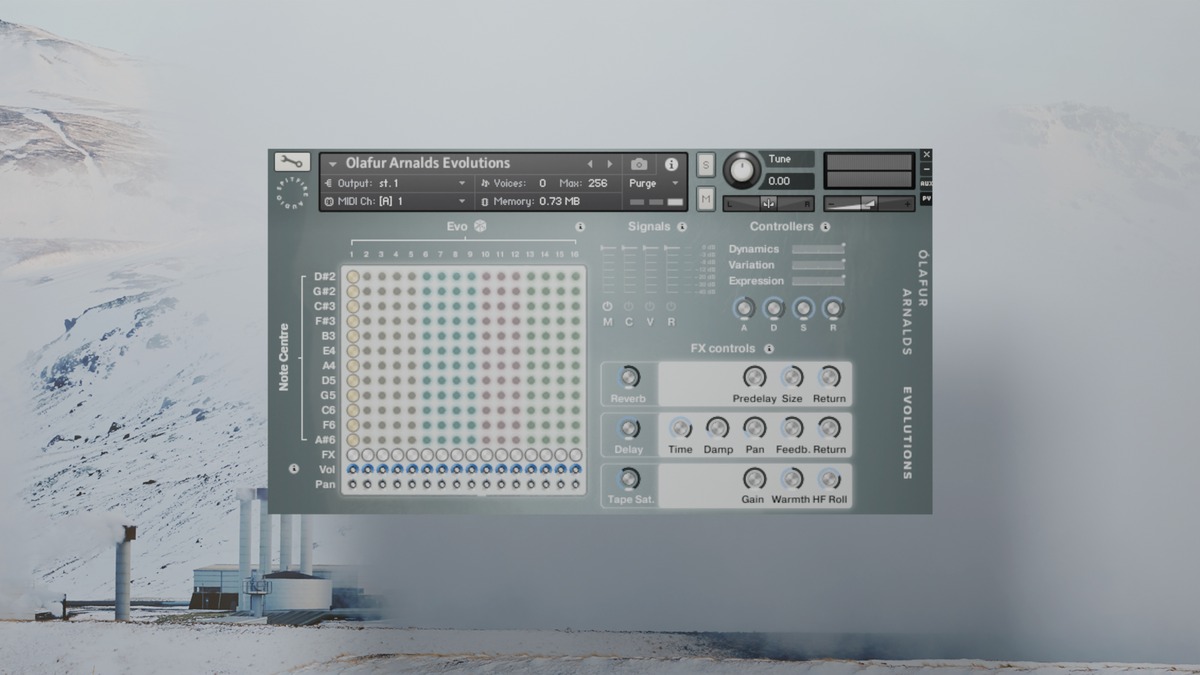Image resolution: width=1200 pixels, height=675 pixels.
Task: Click the Evo randomize dice icon
Action: [x=480, y=227]
